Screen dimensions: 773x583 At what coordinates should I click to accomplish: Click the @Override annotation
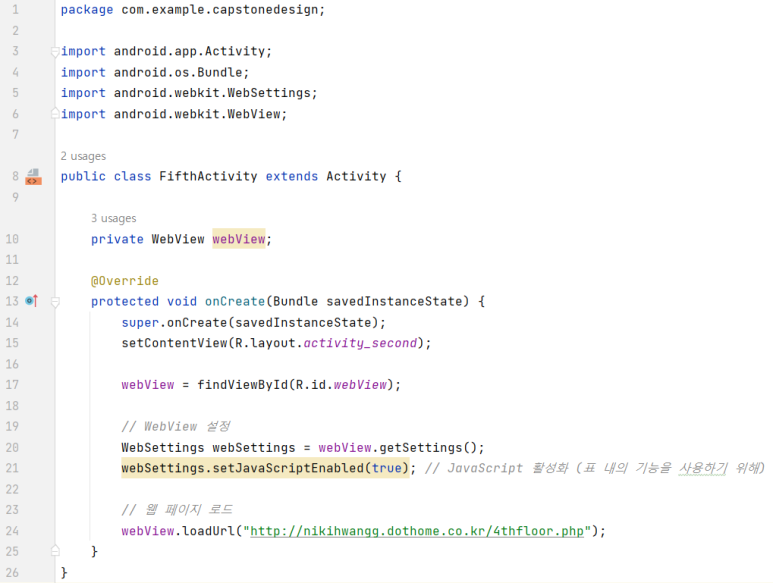point(125,281)
